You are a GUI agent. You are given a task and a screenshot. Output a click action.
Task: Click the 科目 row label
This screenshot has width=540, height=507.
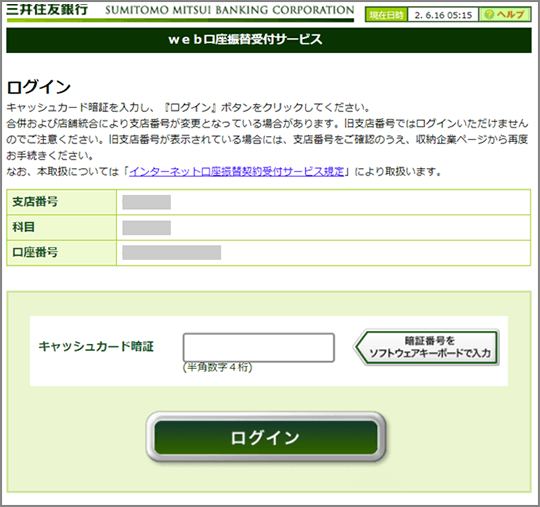coord(23,227)
